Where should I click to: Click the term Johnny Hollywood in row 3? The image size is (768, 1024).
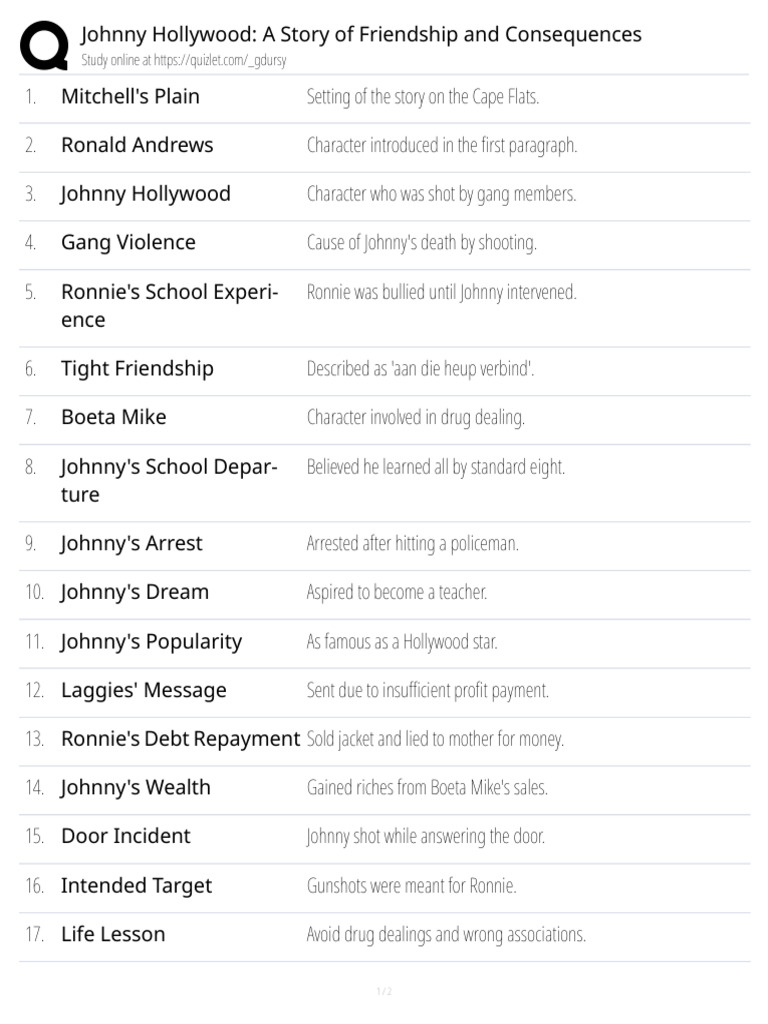click(x=145, y=194)
